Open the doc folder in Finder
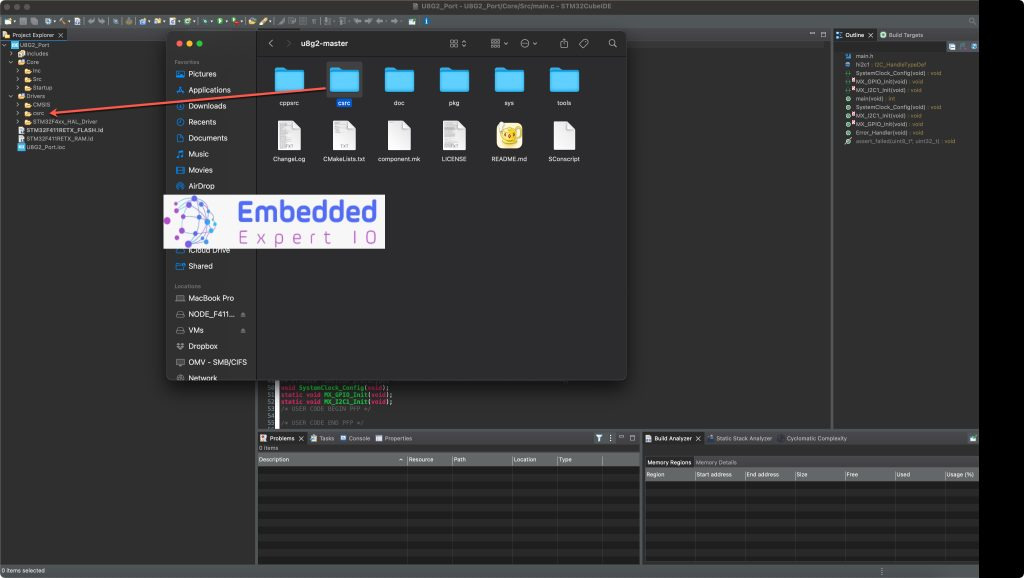Viewport: 1024px width, 578px height. point(399,86)
